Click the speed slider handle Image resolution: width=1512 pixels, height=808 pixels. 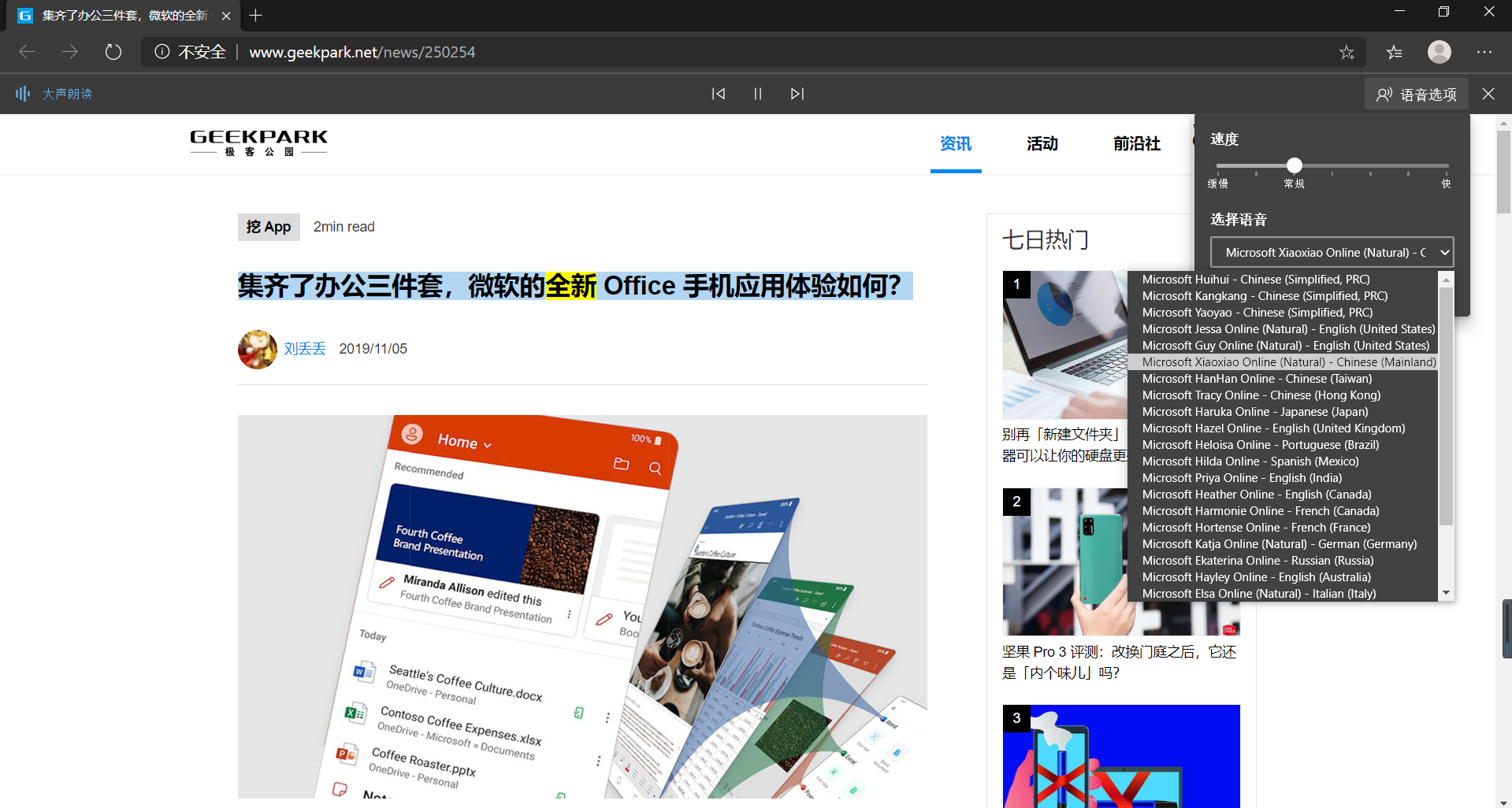(1295, 165)
